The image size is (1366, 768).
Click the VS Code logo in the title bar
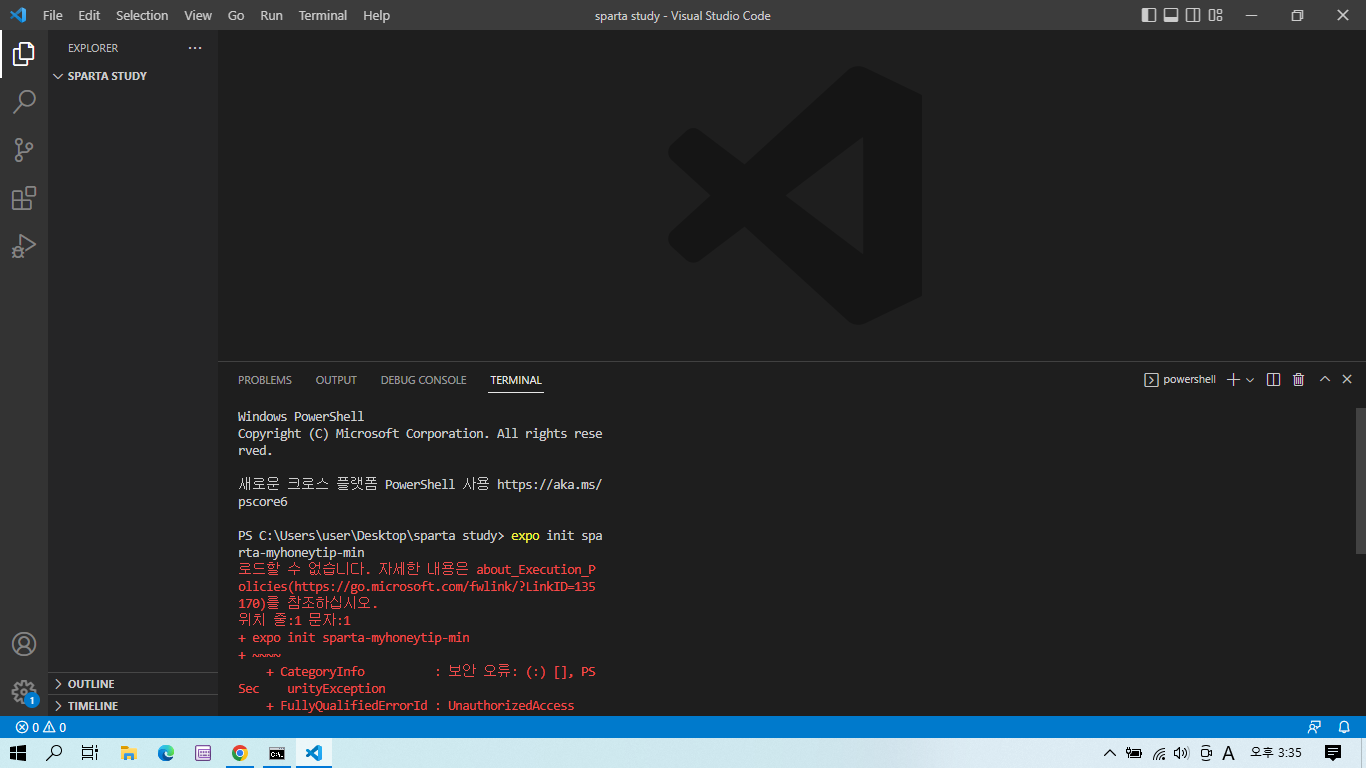point(17,15)
